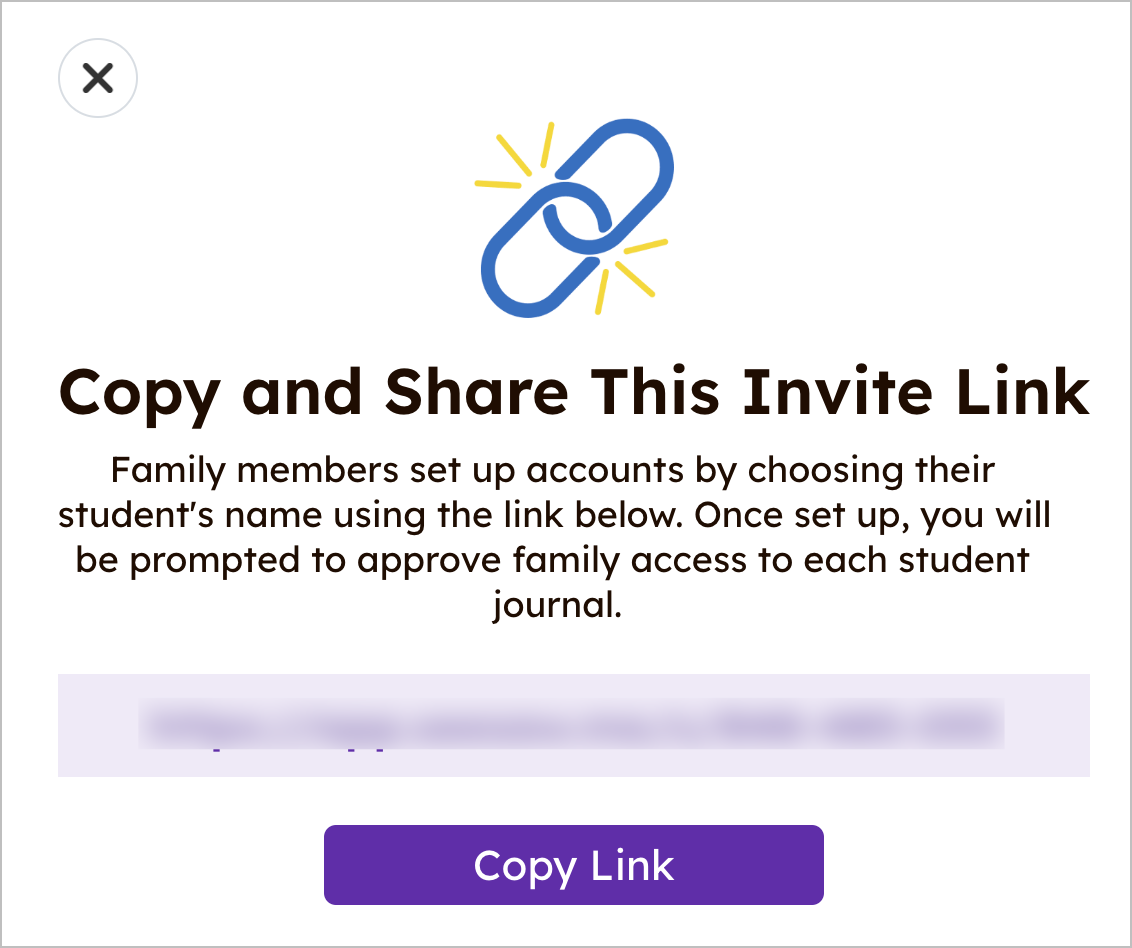The width and height of the screenshot is (1132, 948).
Task: Click the blue chain link illustration
Action: point(575,217)
